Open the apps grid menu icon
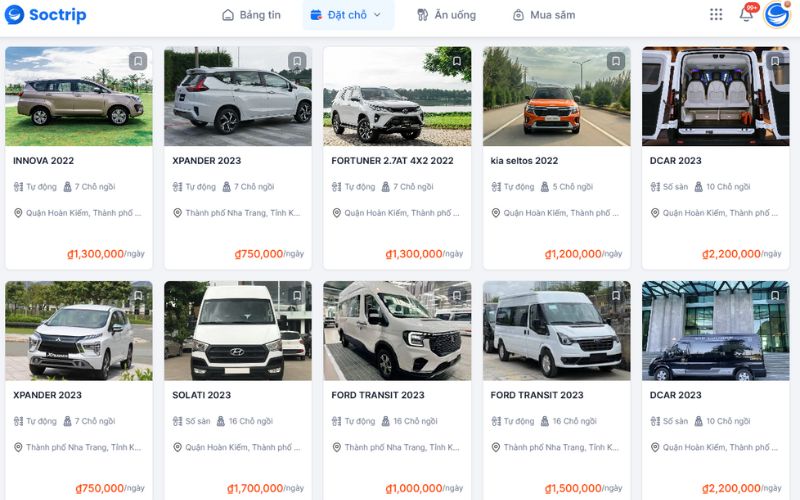 [x=716, y=14]
